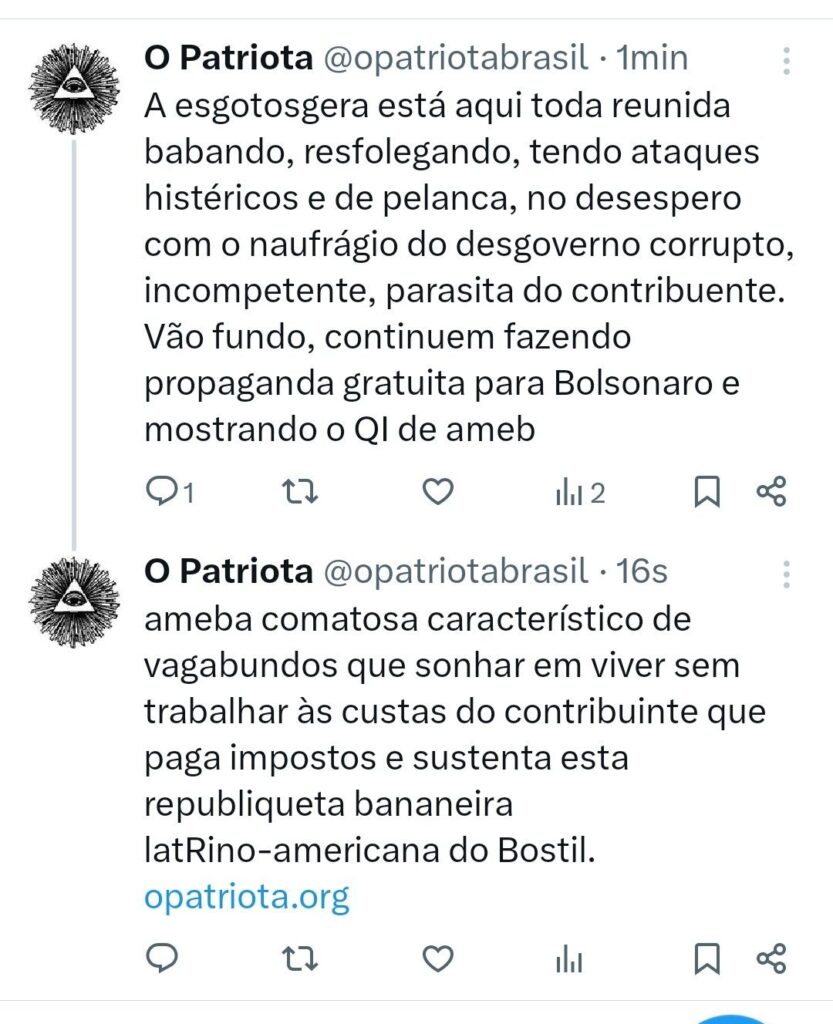
Task: Open the opatriota.org link
Action: 247,897
